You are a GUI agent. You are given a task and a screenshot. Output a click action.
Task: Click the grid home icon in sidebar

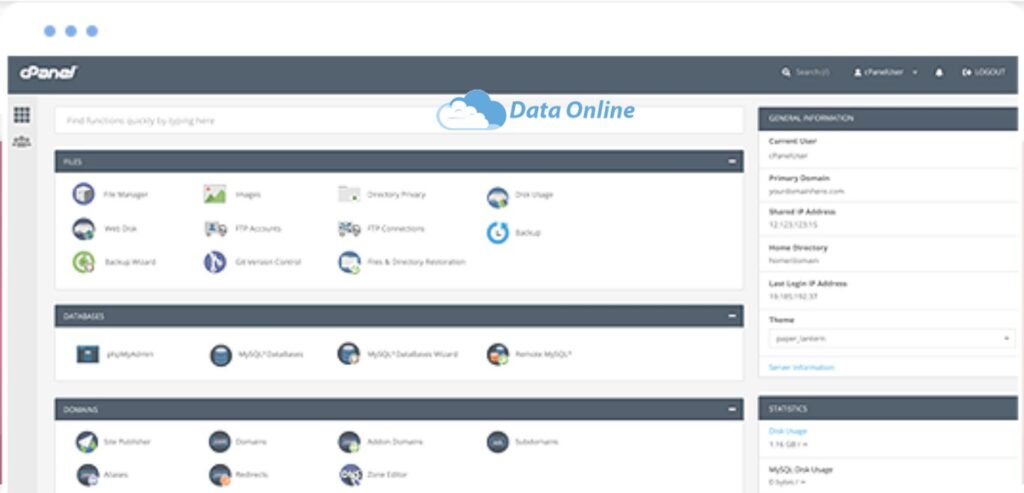[22, 115]
